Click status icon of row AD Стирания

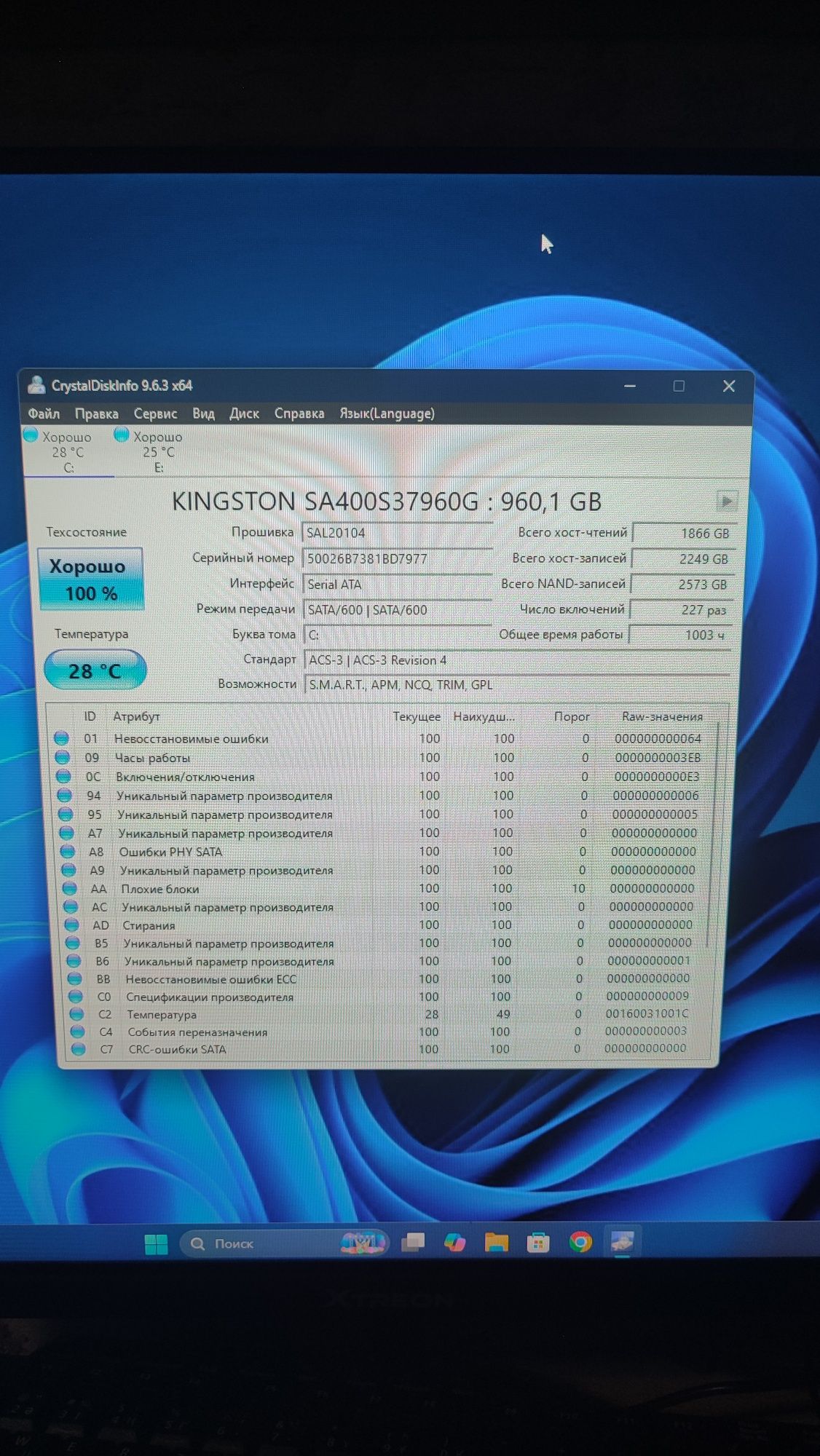71,925
